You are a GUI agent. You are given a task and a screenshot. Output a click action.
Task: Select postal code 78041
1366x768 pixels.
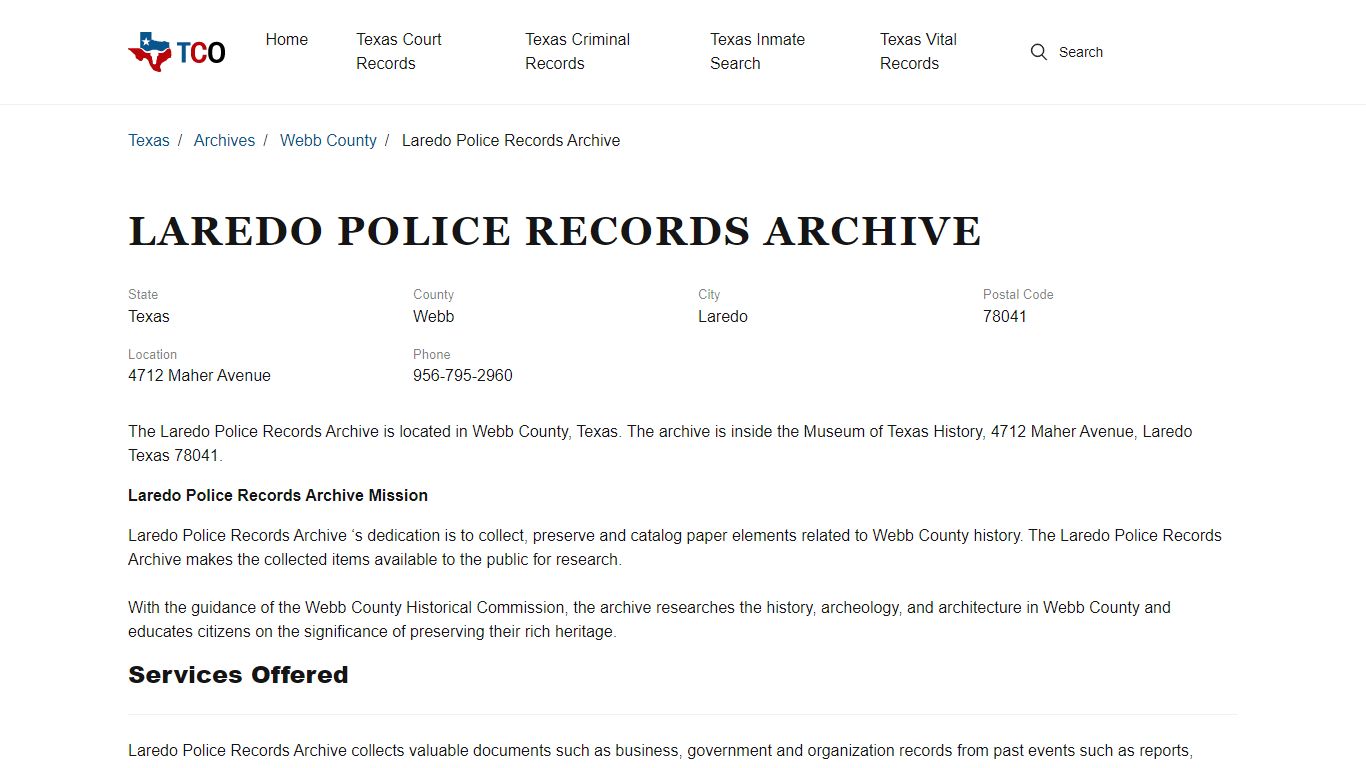pyautogui.click(x=1005, y=317)
